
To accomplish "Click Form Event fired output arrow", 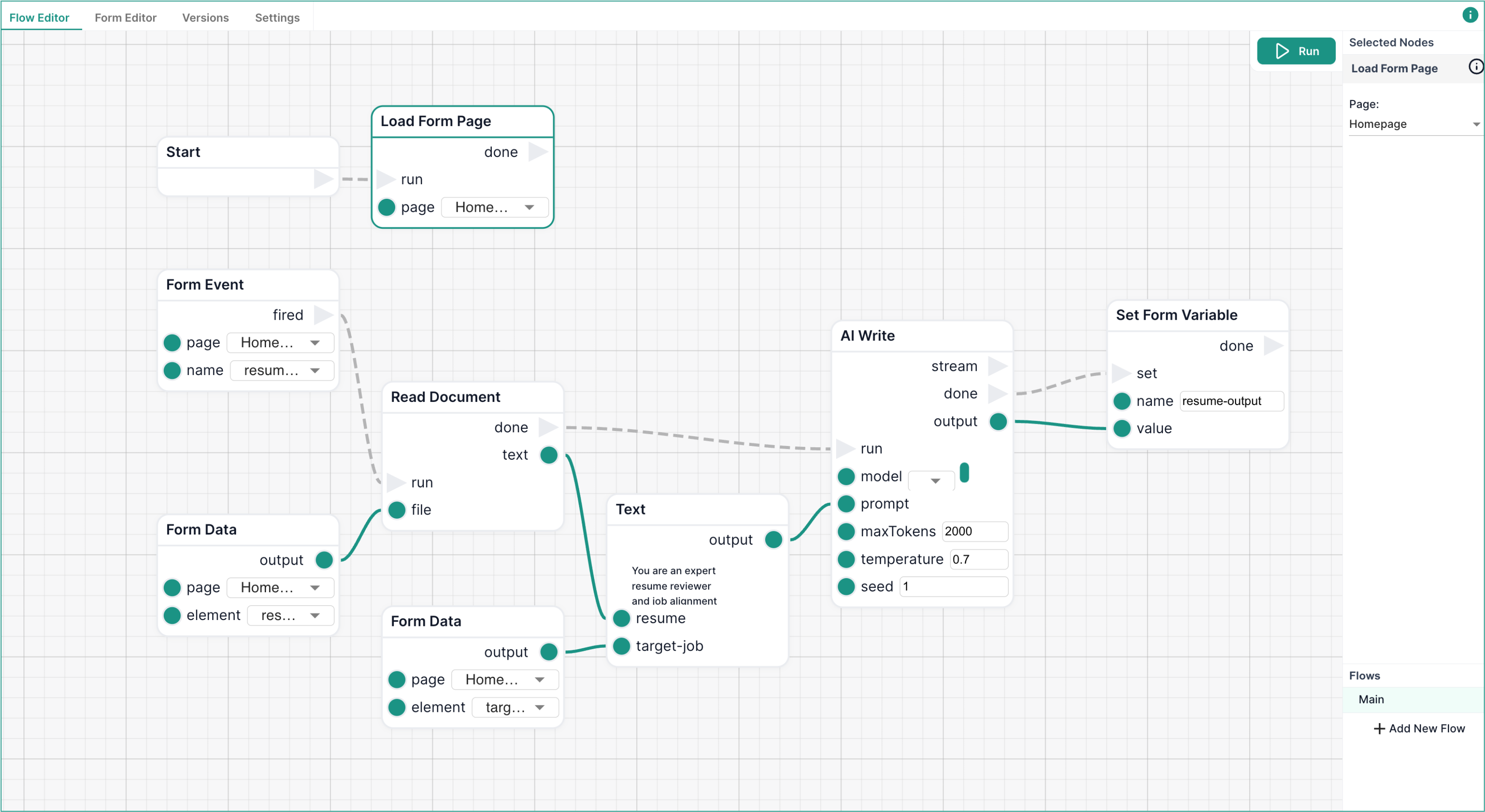I will click(x=323, y=315).
